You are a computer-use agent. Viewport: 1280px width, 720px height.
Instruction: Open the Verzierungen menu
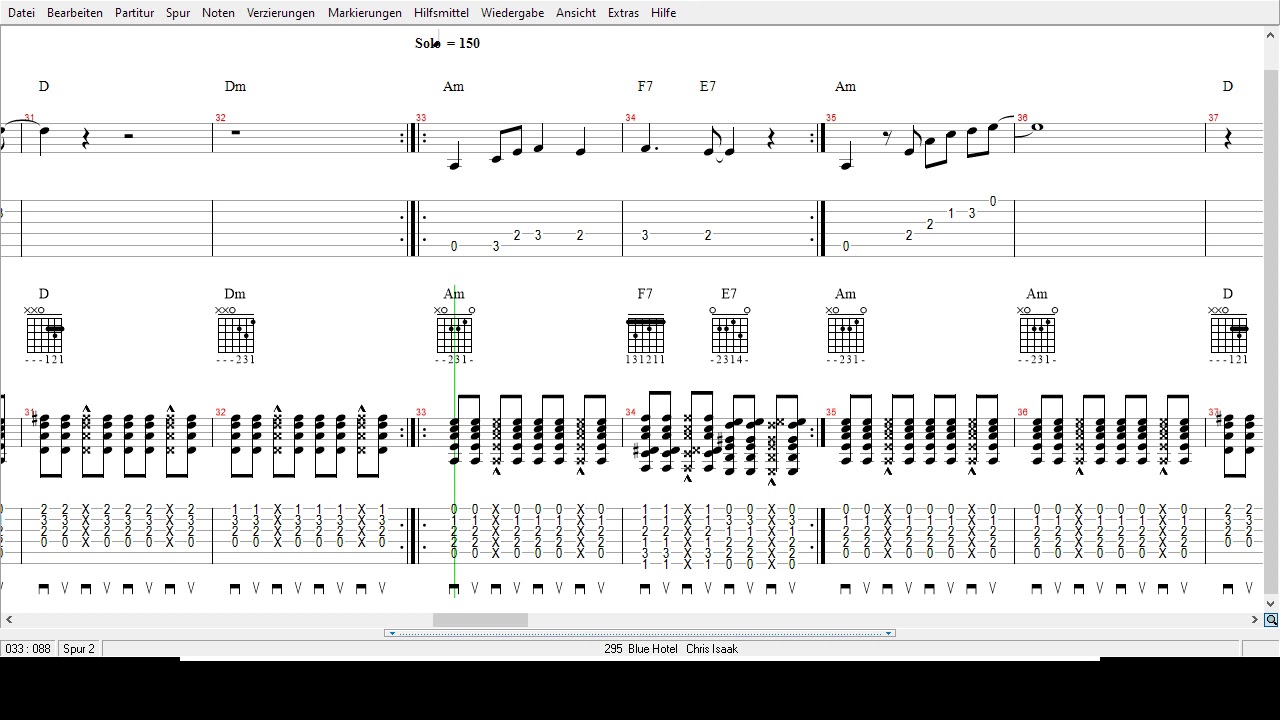coord(281,13)
